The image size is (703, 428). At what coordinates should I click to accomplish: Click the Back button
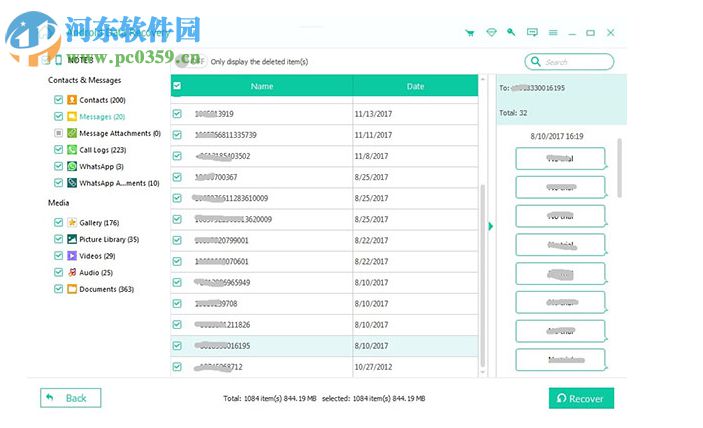pyautogui.click(x=70, y=398)
